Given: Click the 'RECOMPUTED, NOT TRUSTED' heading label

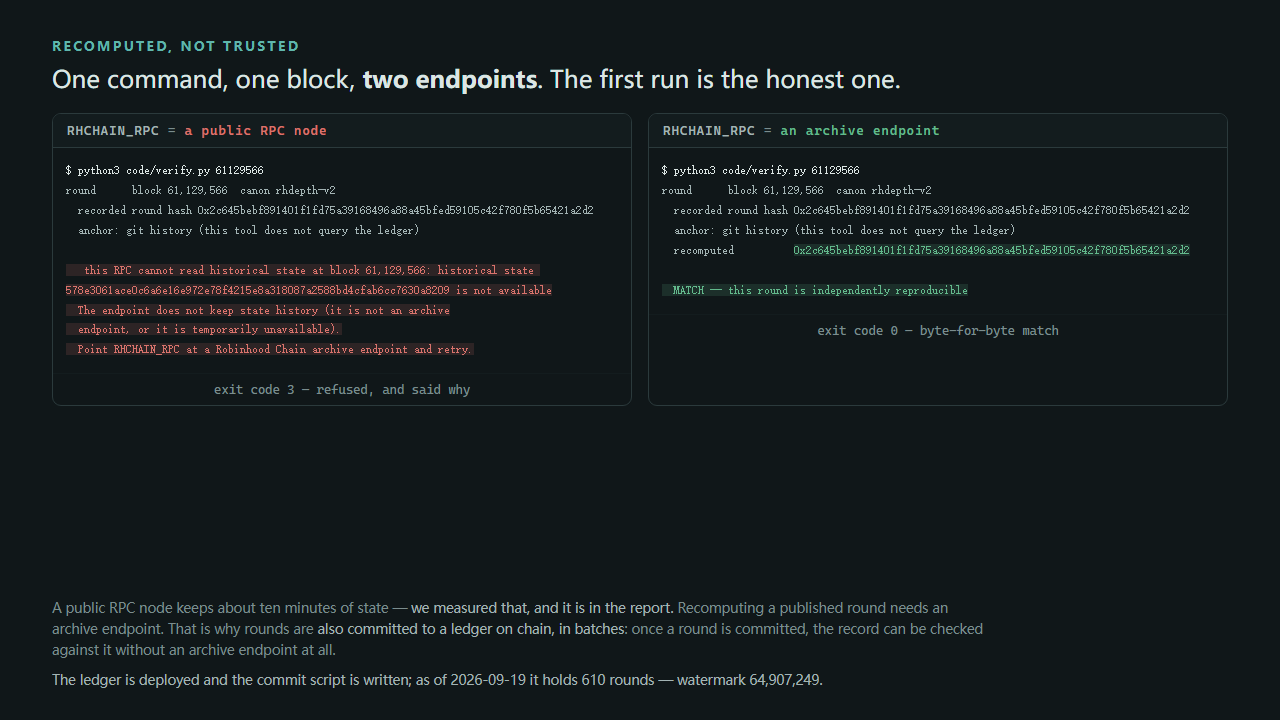Looking at the screenshot, I should (175, 46).
